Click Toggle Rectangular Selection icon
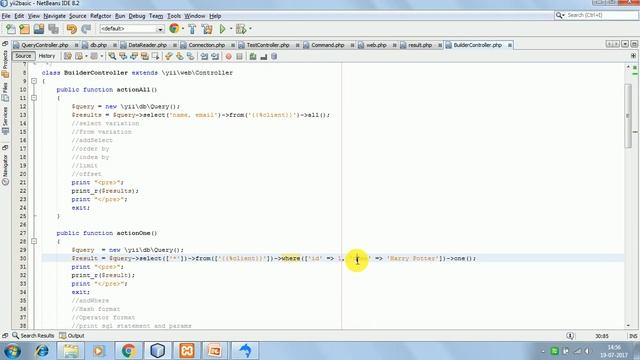The image size is (640, 360). point(156,56)
